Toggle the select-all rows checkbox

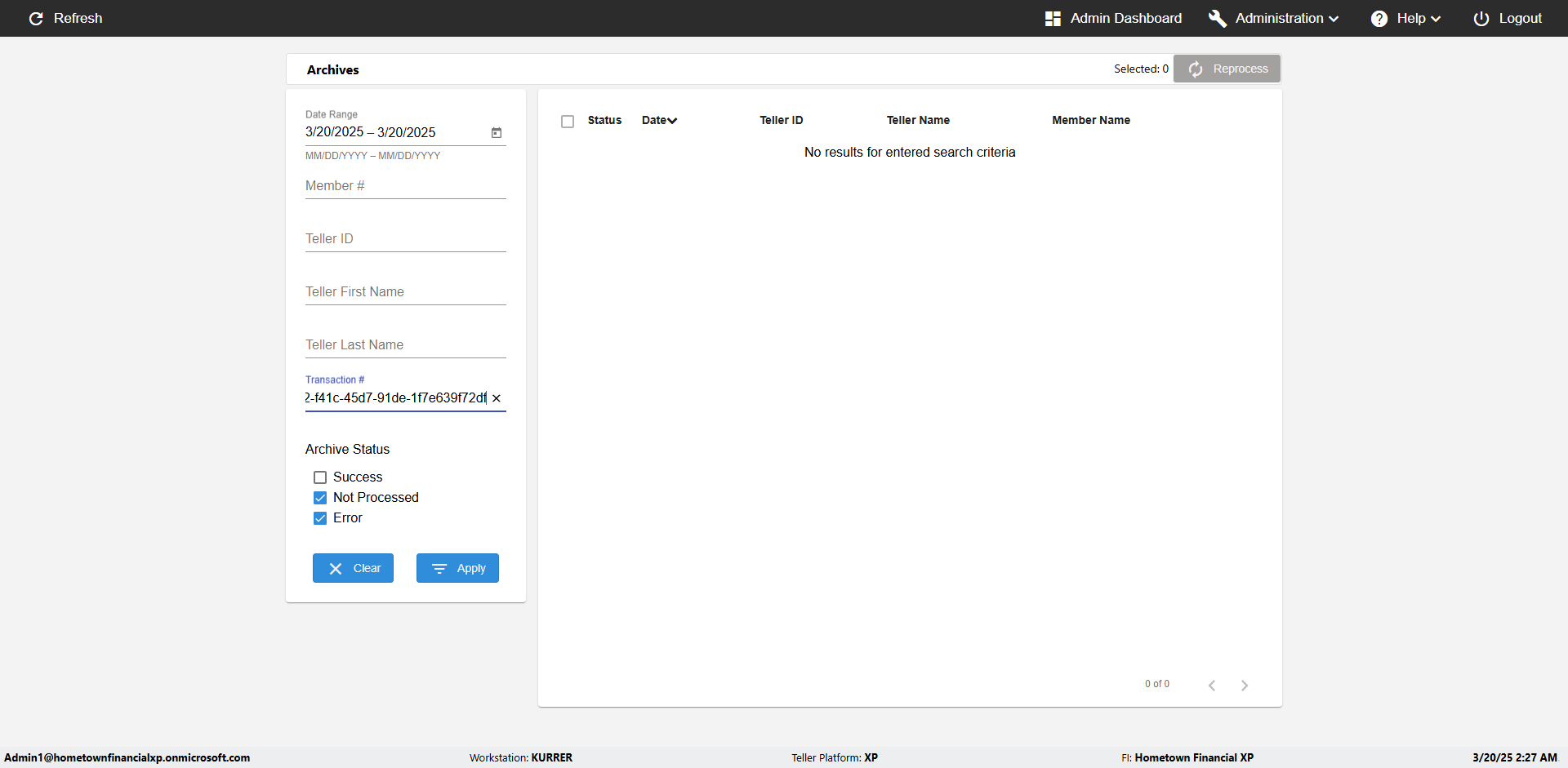pos(568,122)
